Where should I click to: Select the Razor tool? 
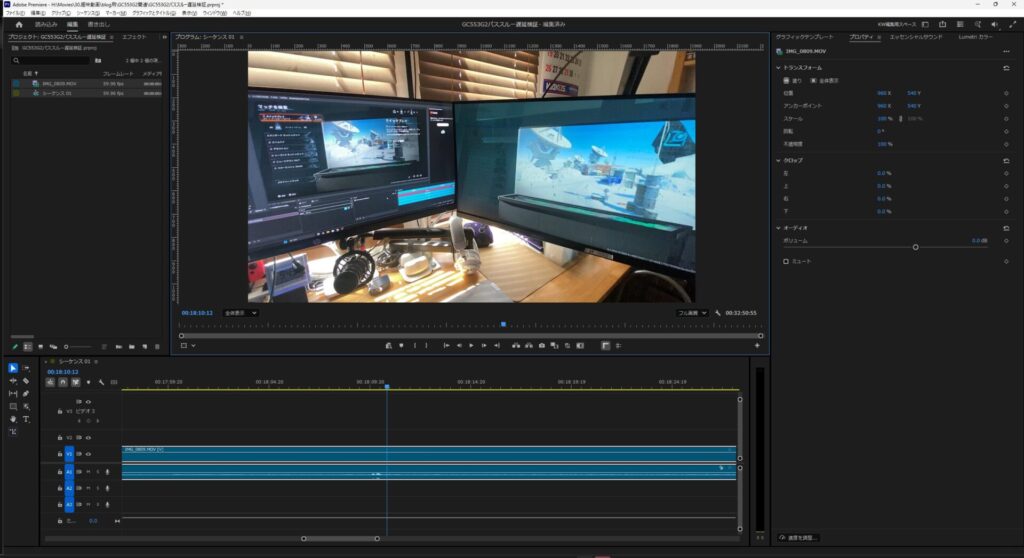(26, 381)
